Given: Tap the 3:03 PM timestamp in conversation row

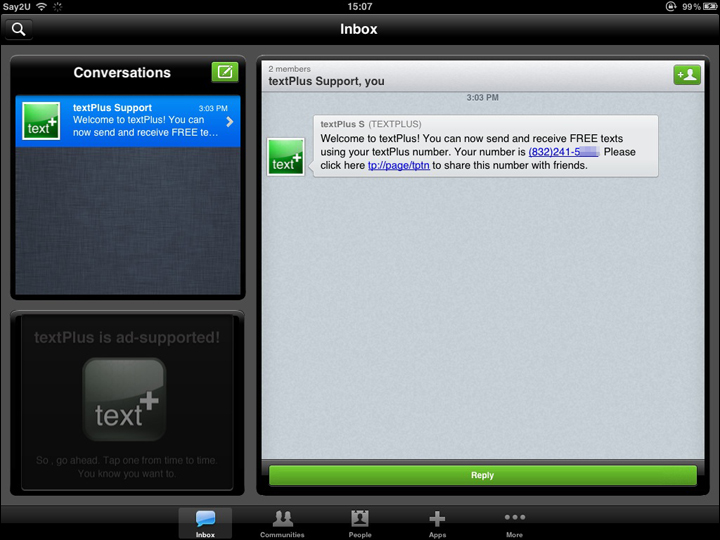Looking at the screenshot, I should tap(213, 108).
